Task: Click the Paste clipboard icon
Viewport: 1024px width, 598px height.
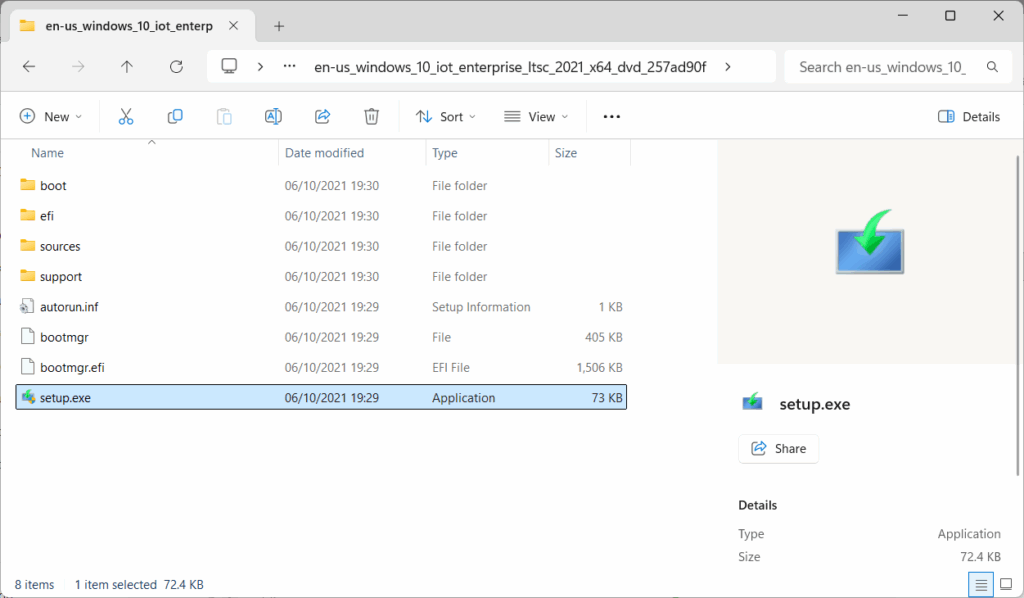Action: (224, 117)
